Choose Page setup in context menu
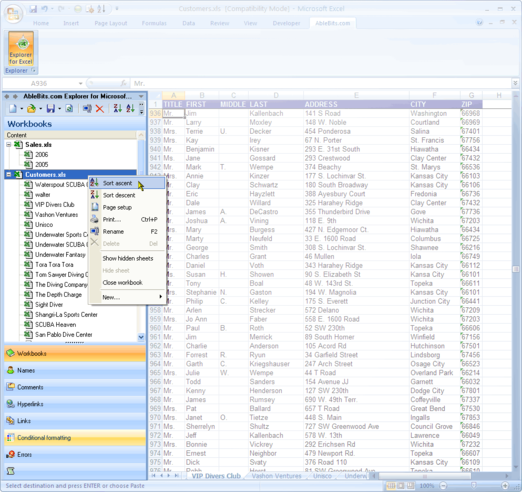522x492 pixels. pos(127,207)
